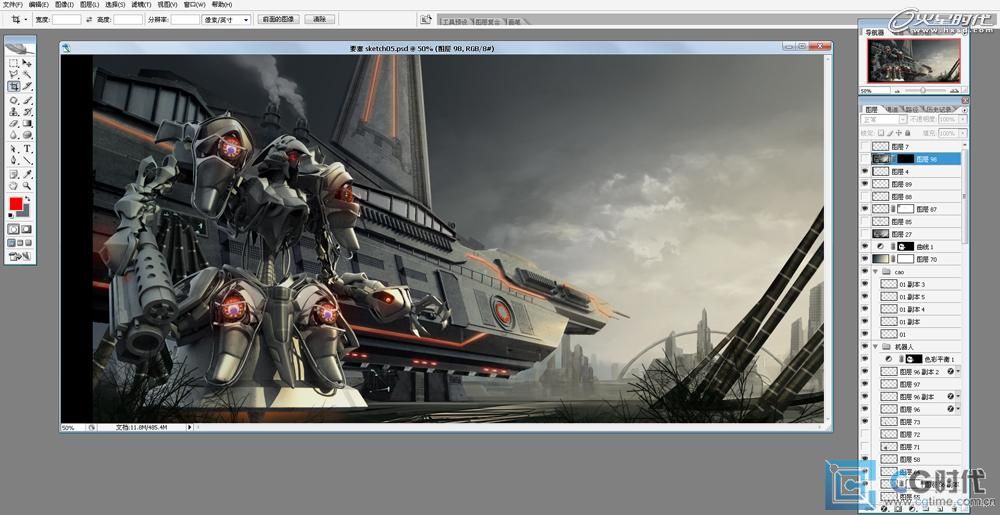Open the layer fill dropdown arrow
1000x515 pixels.
tap(962, 133)
